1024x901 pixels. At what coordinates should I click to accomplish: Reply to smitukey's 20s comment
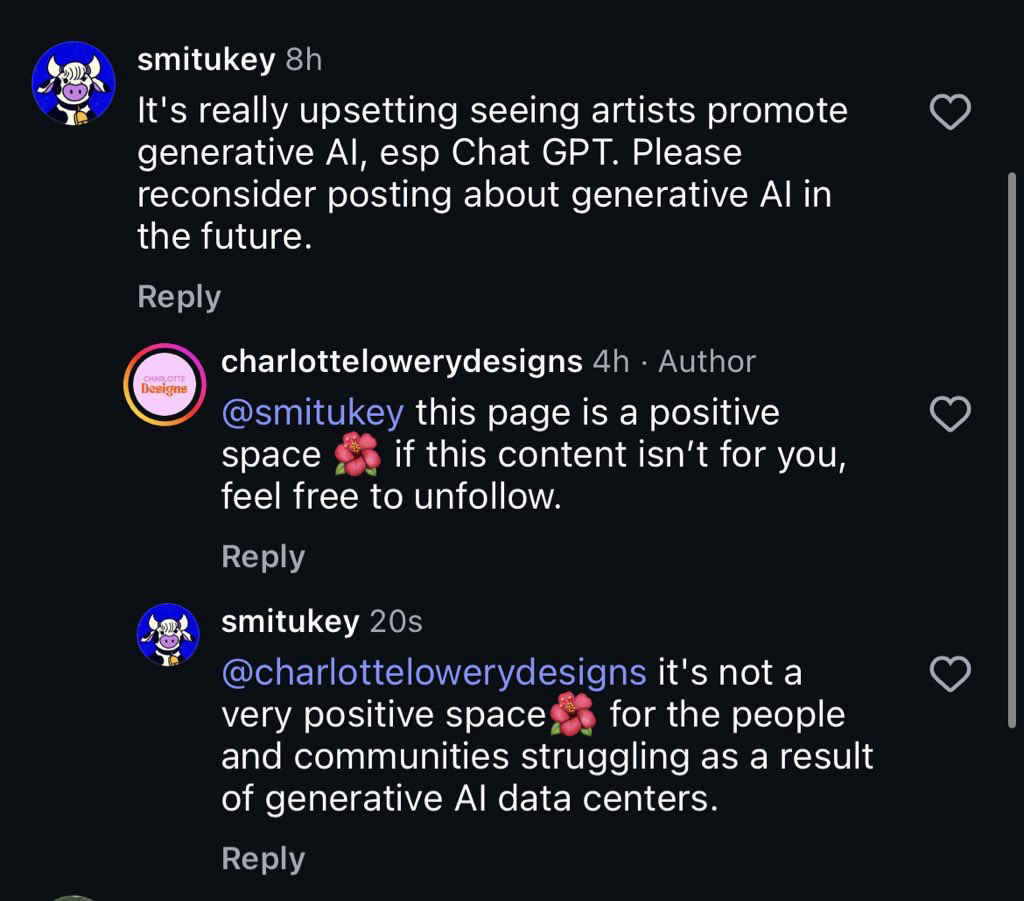(263, 858)
